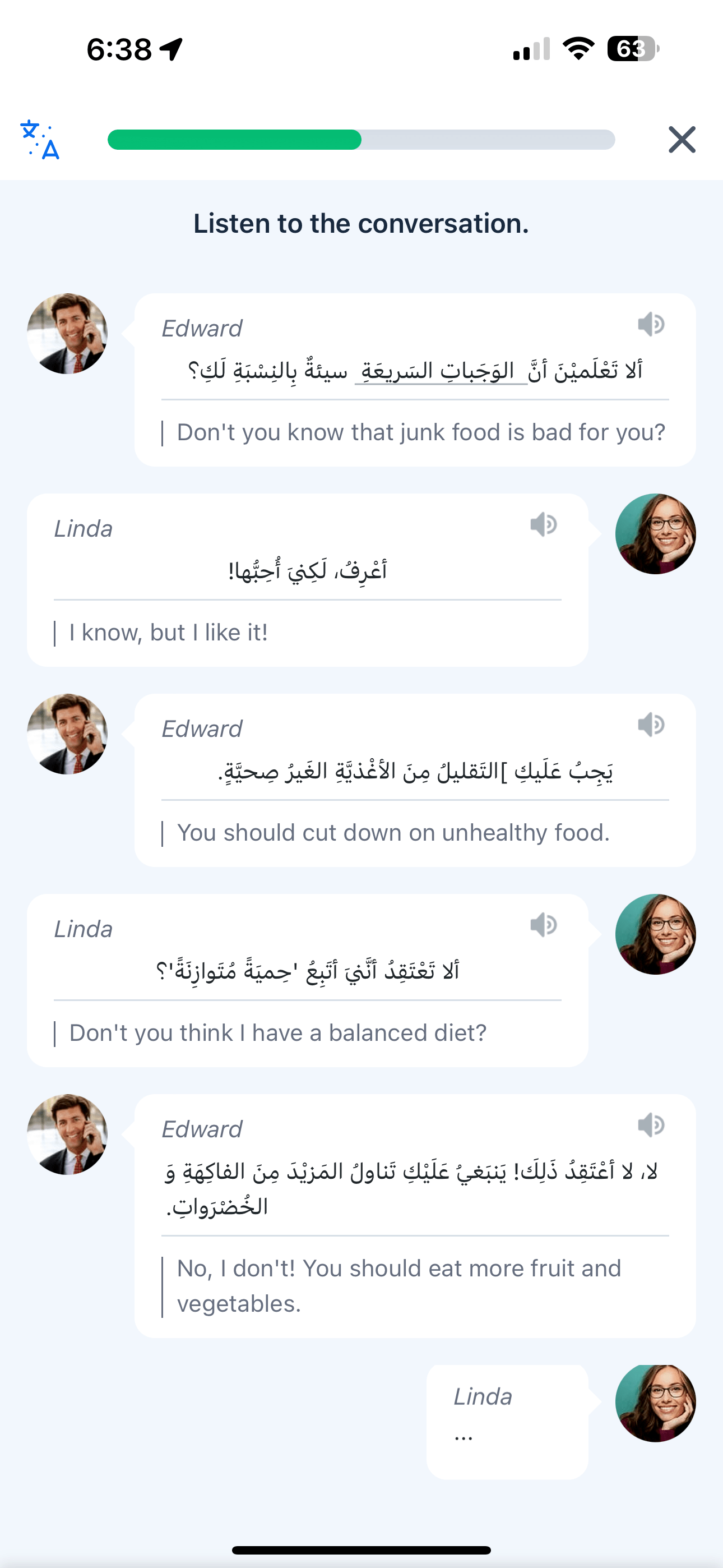The image size is (723, 1568).
Task: Play audio for Edward's unhealthy food line
Action: [x=651, y=725]
